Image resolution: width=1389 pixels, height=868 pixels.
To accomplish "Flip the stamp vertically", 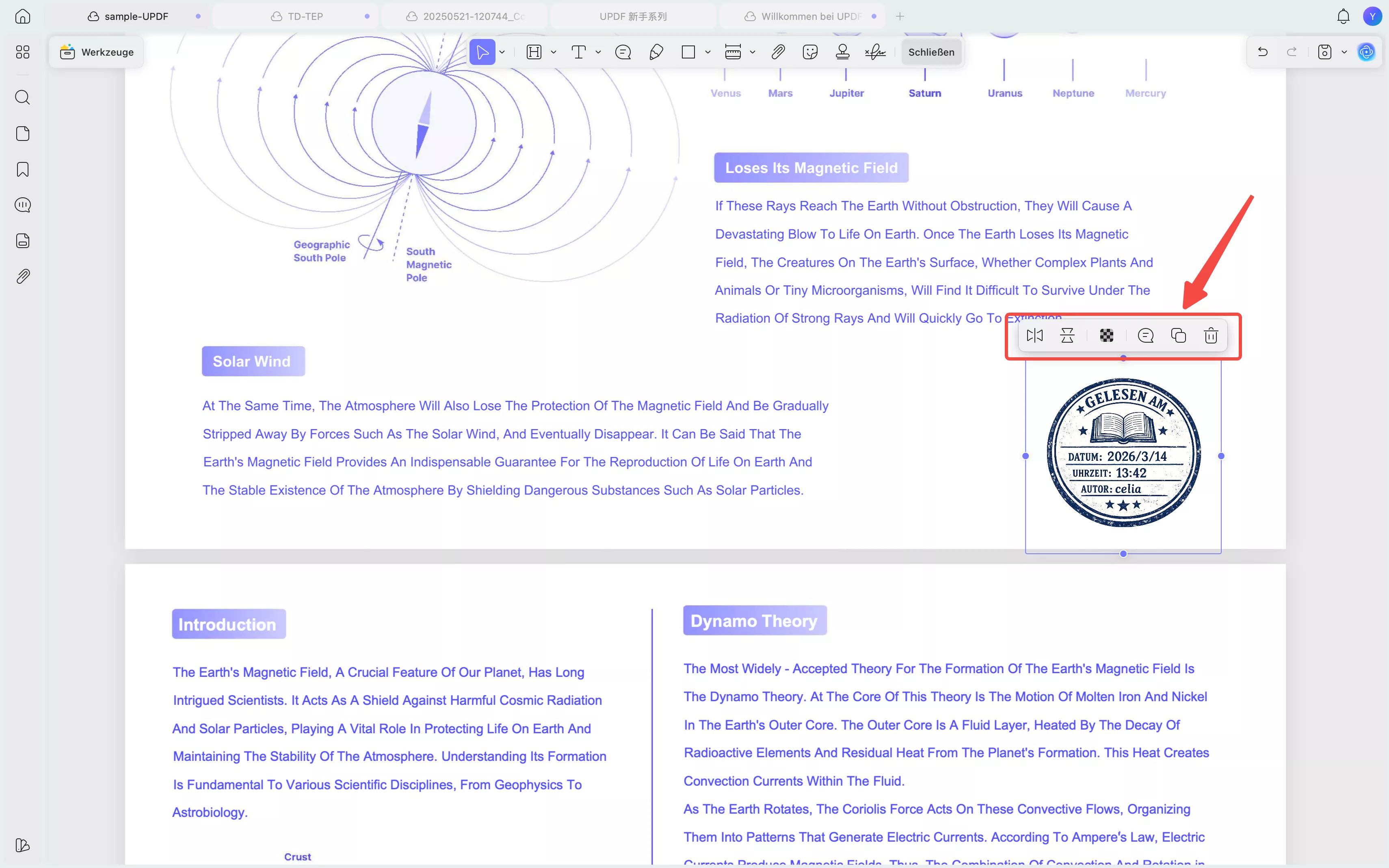I will [1067, 335].
